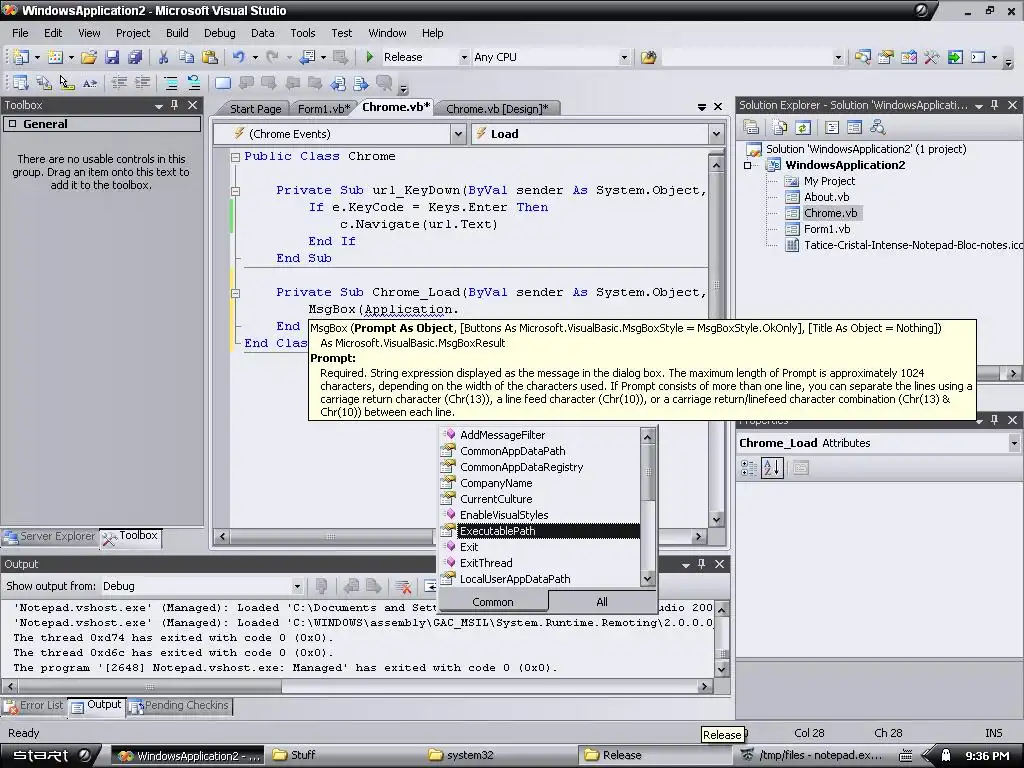Image resolution: width=1024 pixels, height=768 pixels.
Task: Open the Build menu
Action: [x=177, y=33]
